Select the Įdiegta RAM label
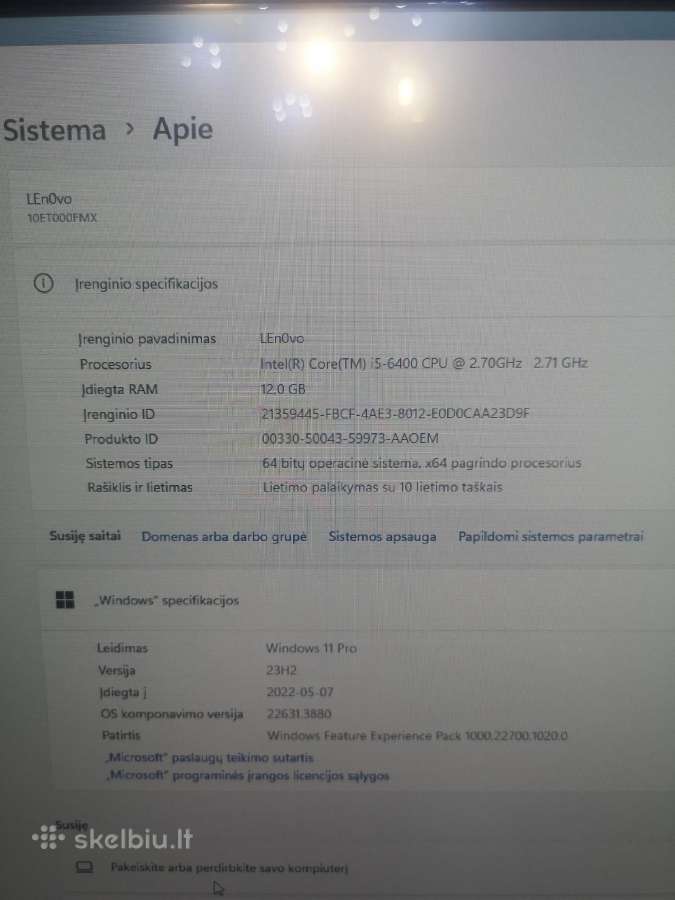 click(x=119, y=389)
